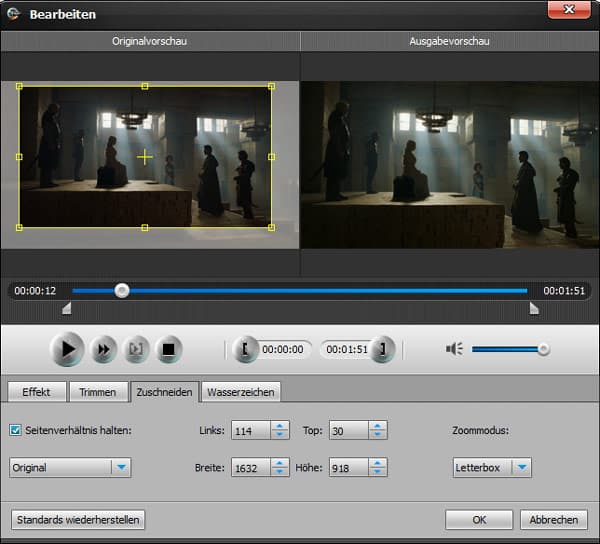Click the trim end time 00:01:51 field
This screenshot has width=600, height=544.
pos(347,349)
